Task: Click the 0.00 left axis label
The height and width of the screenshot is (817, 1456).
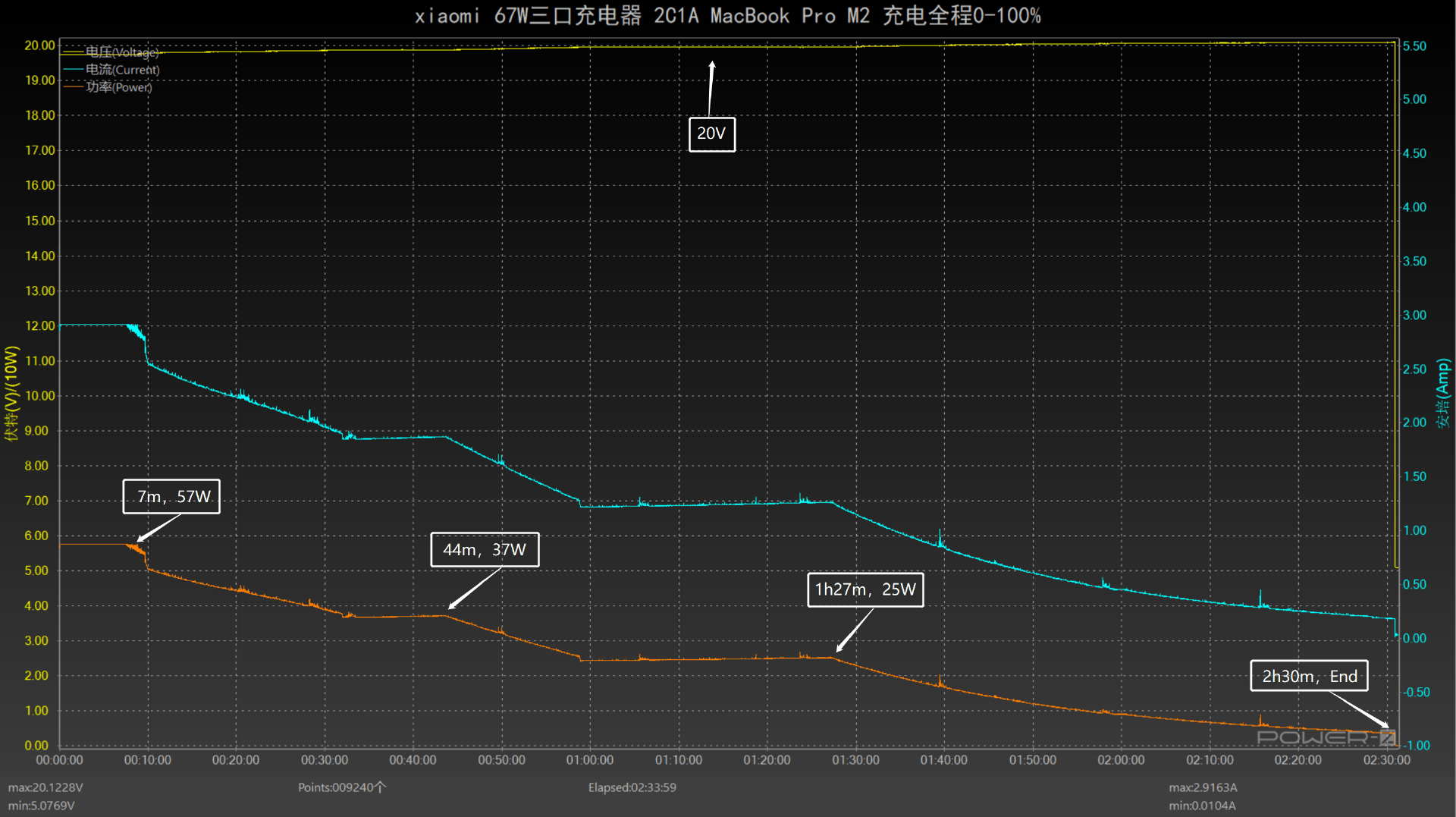Action: tap(36, 746)
